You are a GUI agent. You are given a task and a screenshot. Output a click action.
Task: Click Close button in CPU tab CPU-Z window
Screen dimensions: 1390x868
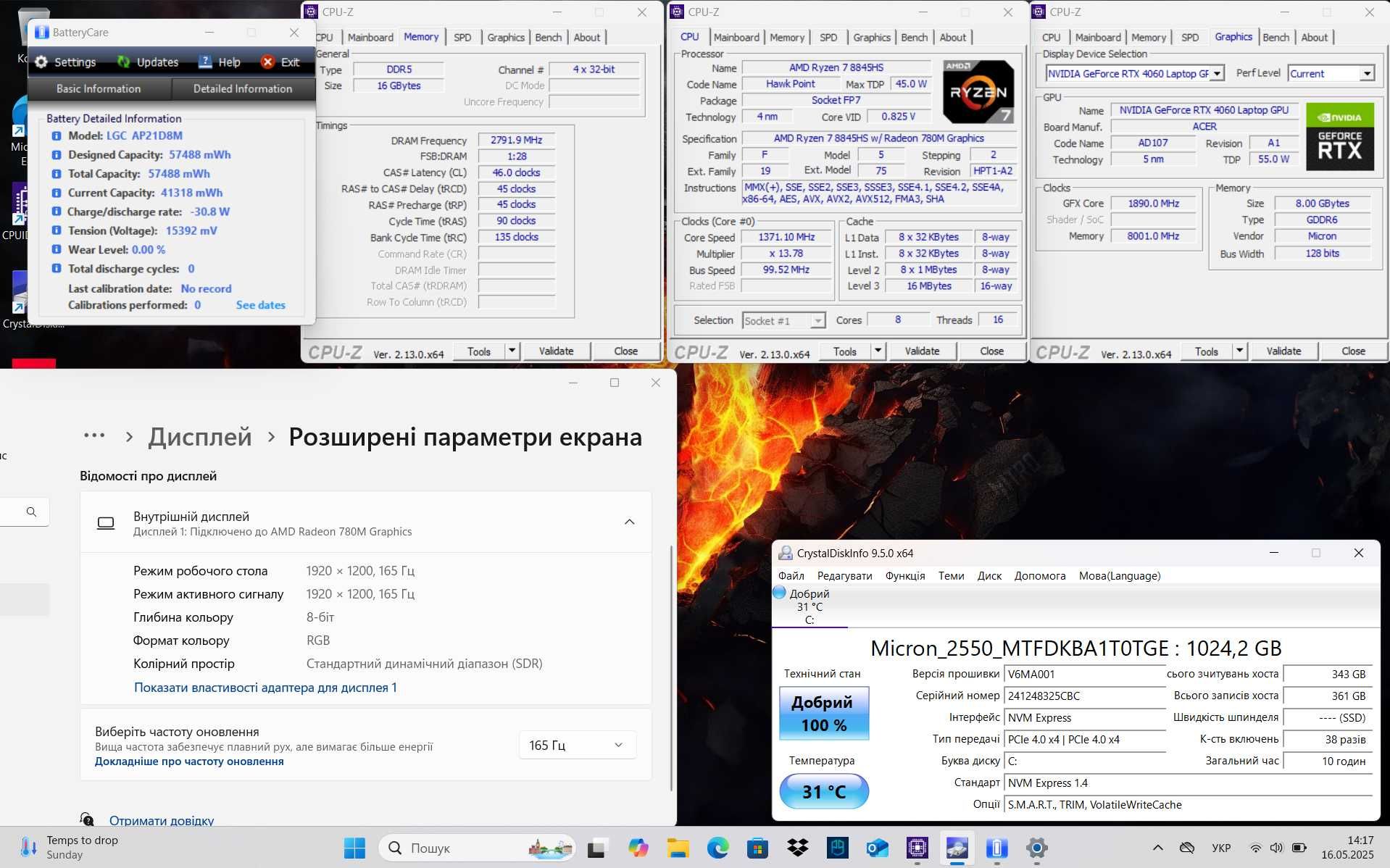991,351
